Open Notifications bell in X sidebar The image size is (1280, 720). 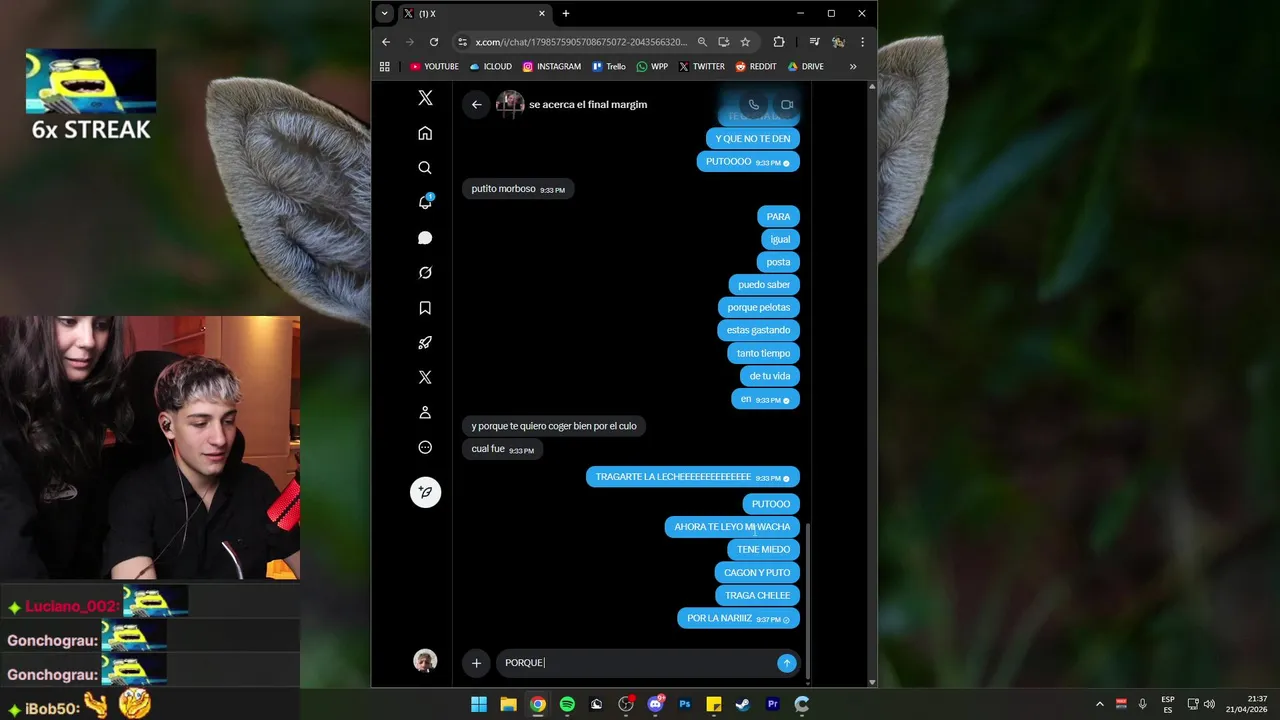pyautogui.click(x=425, y=202)
